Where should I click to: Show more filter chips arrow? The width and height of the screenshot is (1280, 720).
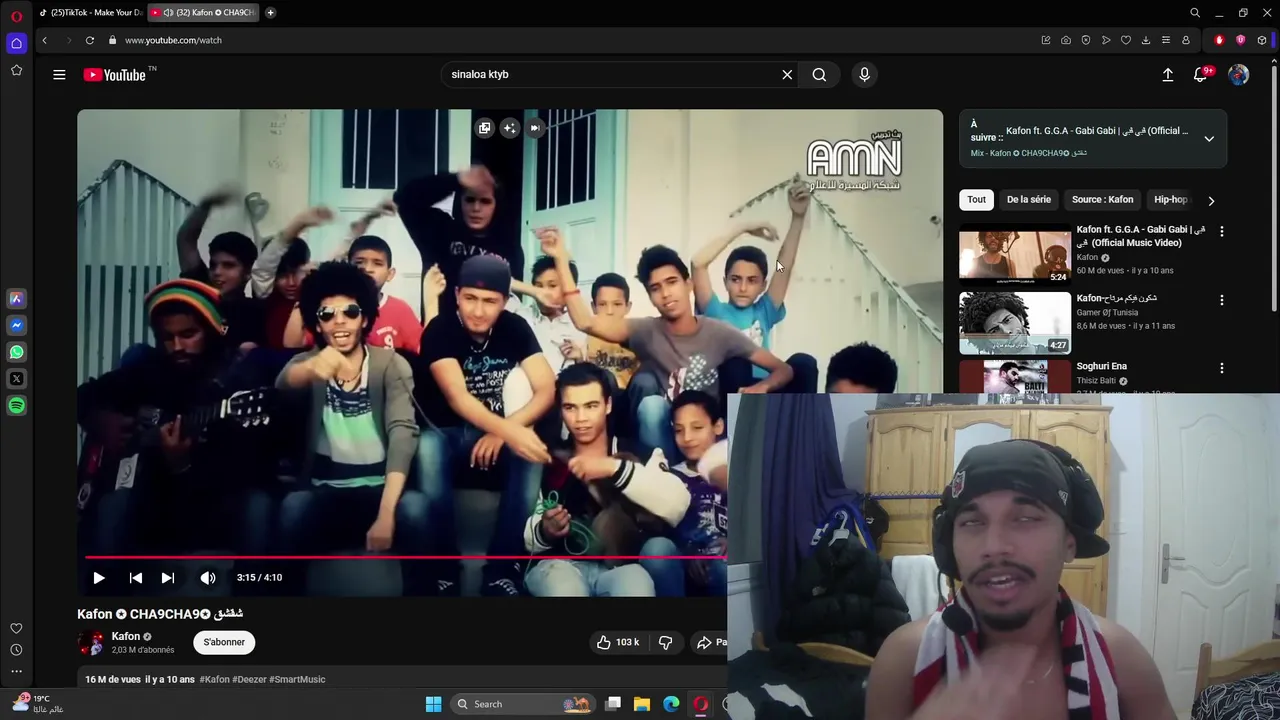(x=1211, y=200)
